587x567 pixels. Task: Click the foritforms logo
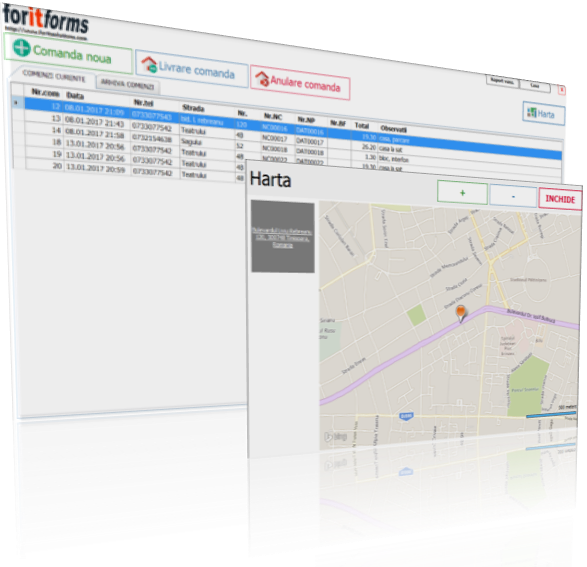pyautogui.click(x=46, y=21)
